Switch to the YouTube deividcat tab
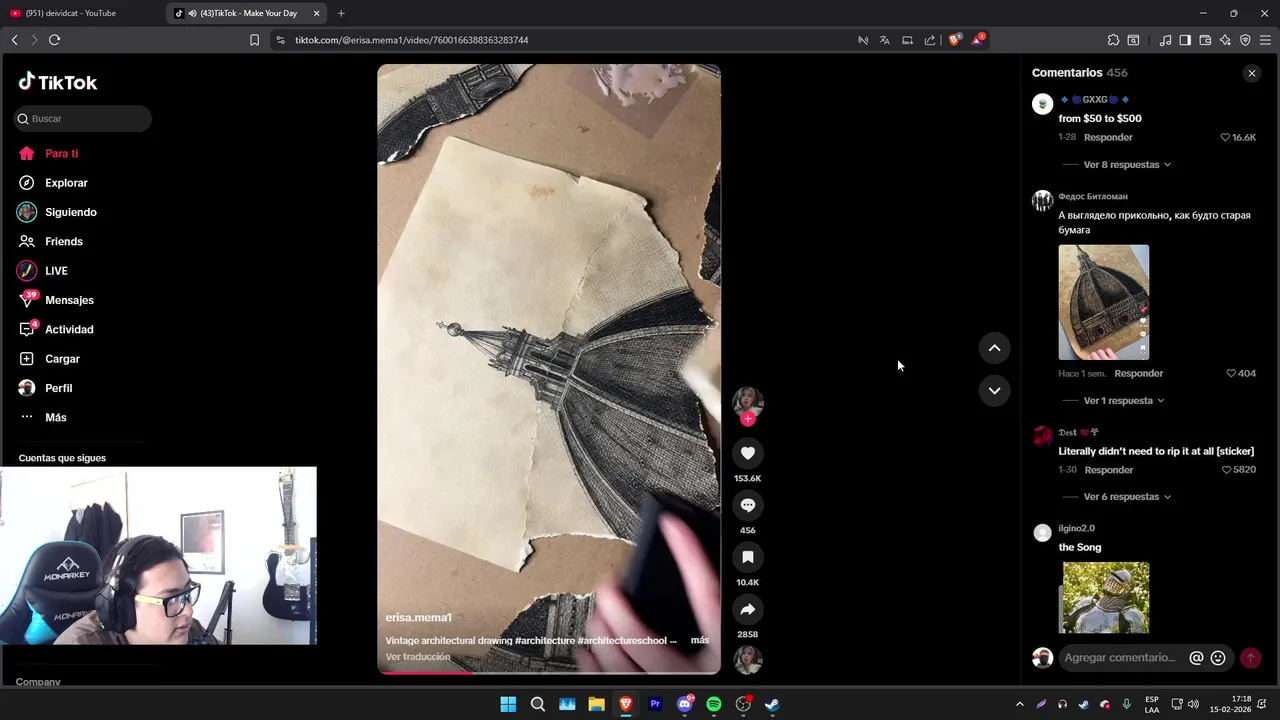The image size is (1280, 720). [80, 13]
